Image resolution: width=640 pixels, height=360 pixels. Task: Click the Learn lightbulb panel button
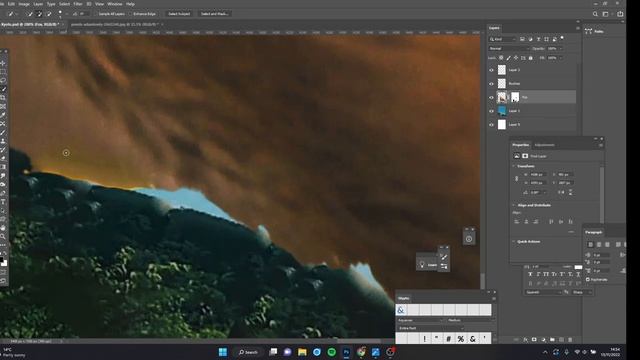click(x=427, y=264)
